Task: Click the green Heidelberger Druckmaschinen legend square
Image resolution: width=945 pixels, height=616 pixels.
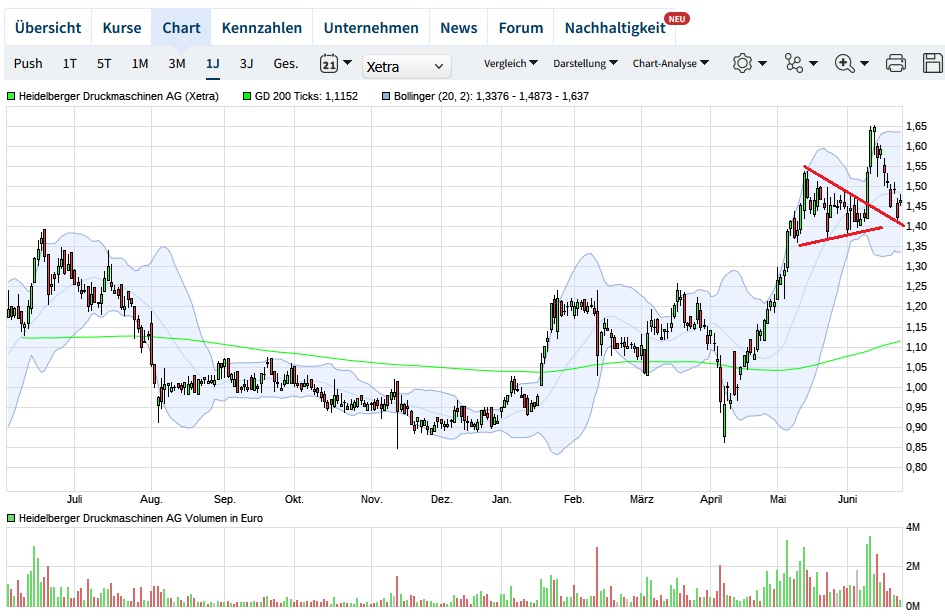Action: (x=9, y=97)
